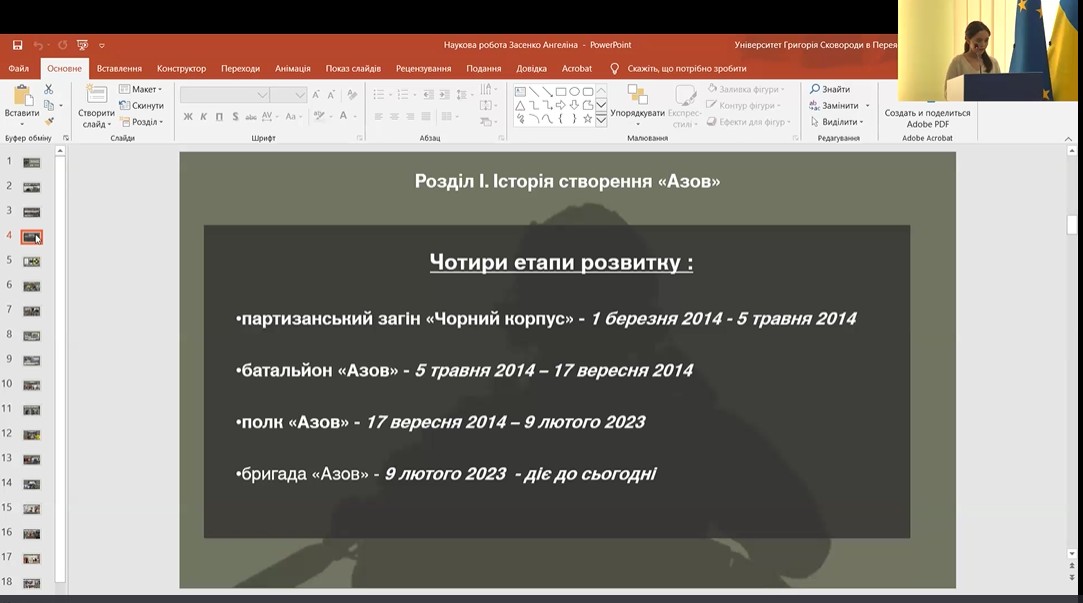Choose the Triangle shape in the gallery
Image resolution: width=1083 pixels, height=603 pixels.
click(x=520, y=105)
